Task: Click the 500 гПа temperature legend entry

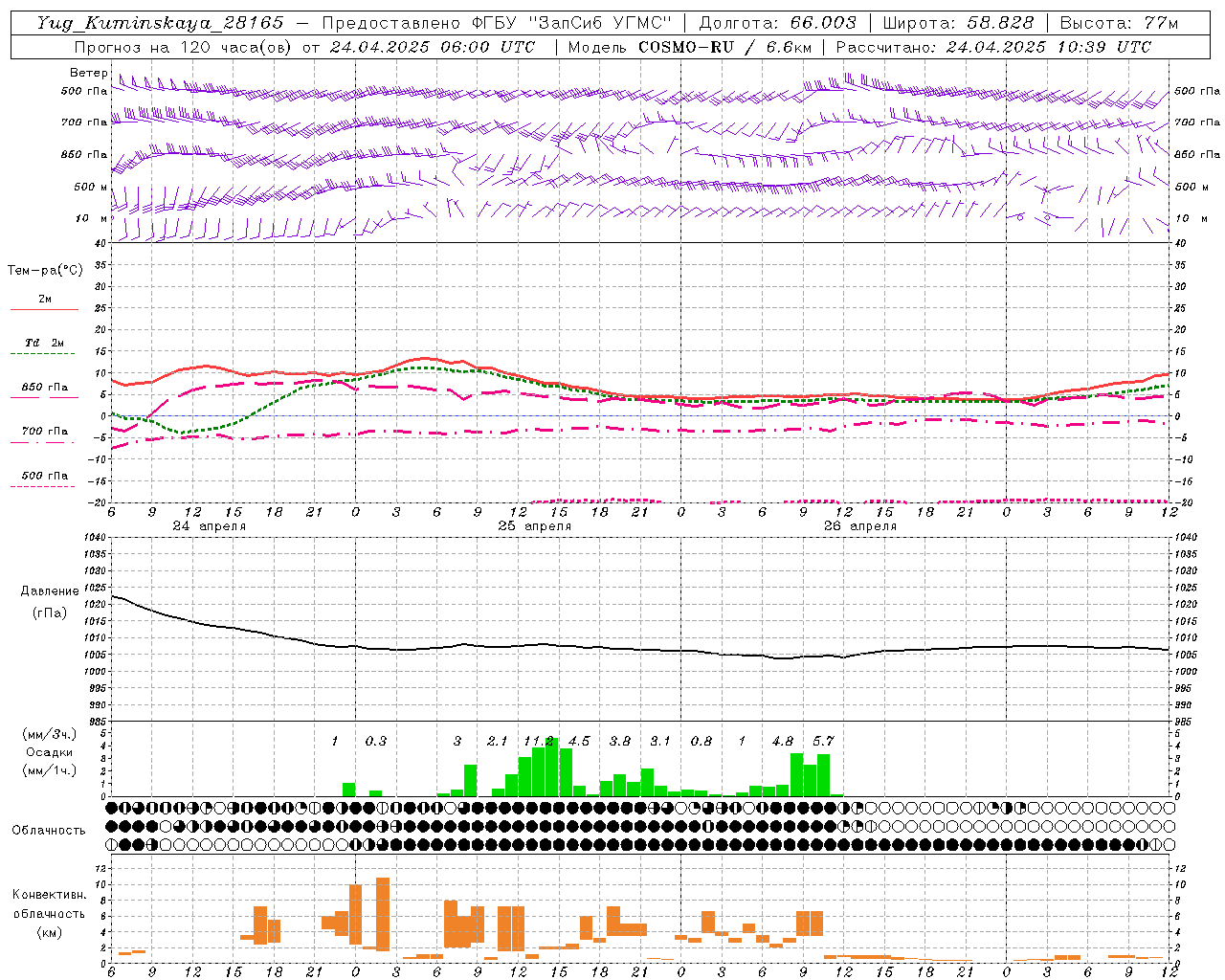Action: click(x=44, y=476)
